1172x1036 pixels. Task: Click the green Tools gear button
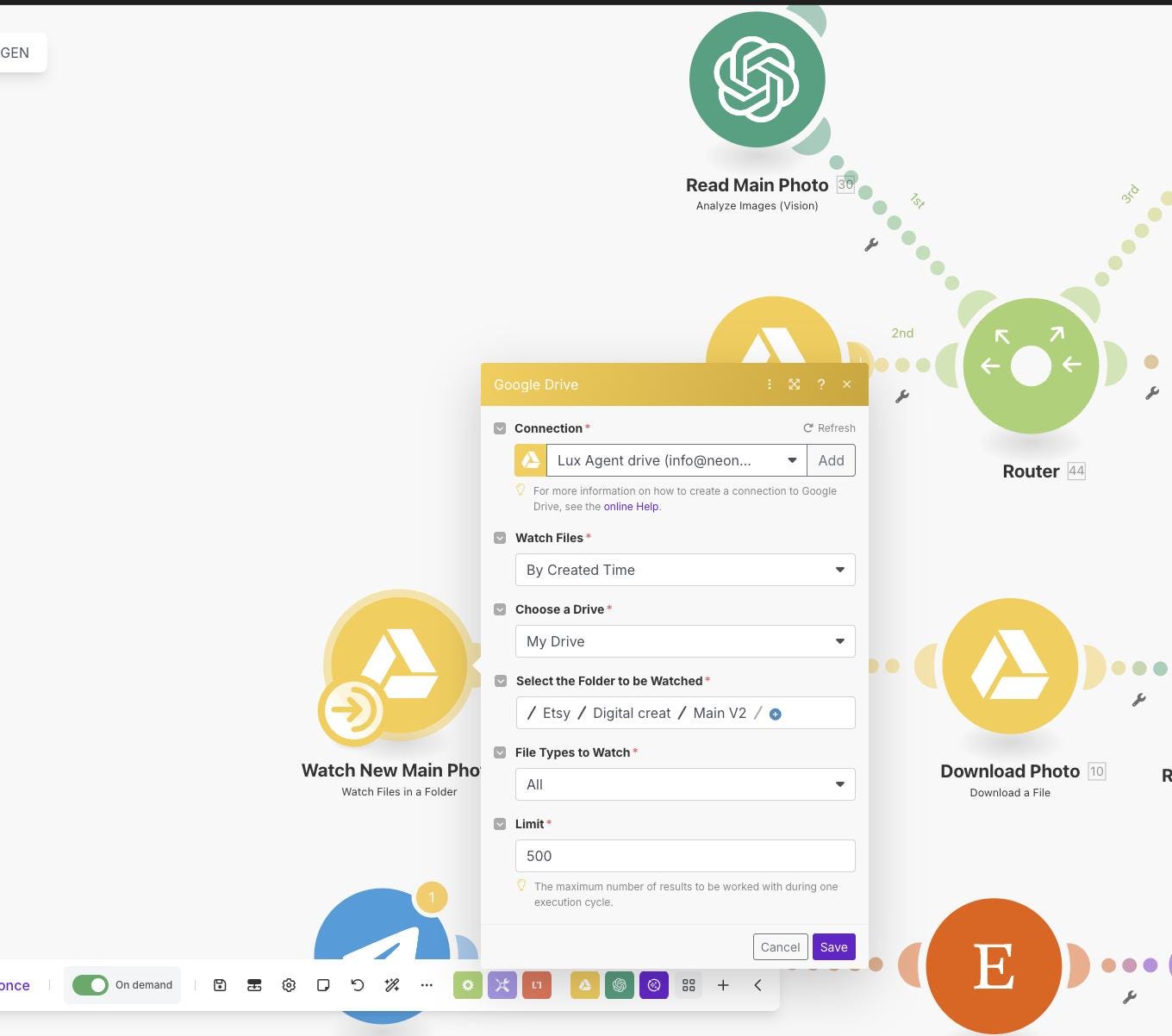(x=468, y=985)
